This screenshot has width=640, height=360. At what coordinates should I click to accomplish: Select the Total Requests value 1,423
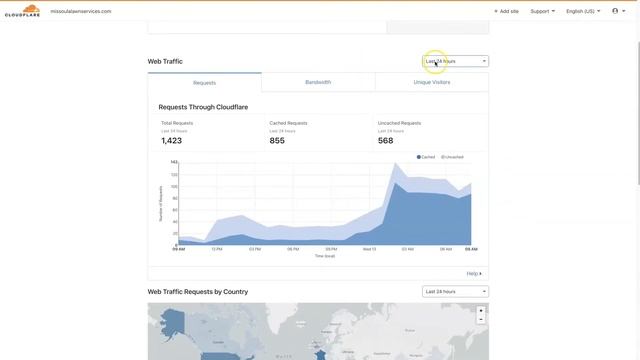[171, 140]
